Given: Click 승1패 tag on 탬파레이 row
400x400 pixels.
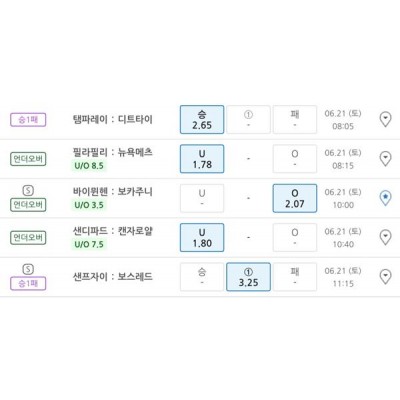Looking at the screenshot, I should point(28,120).
